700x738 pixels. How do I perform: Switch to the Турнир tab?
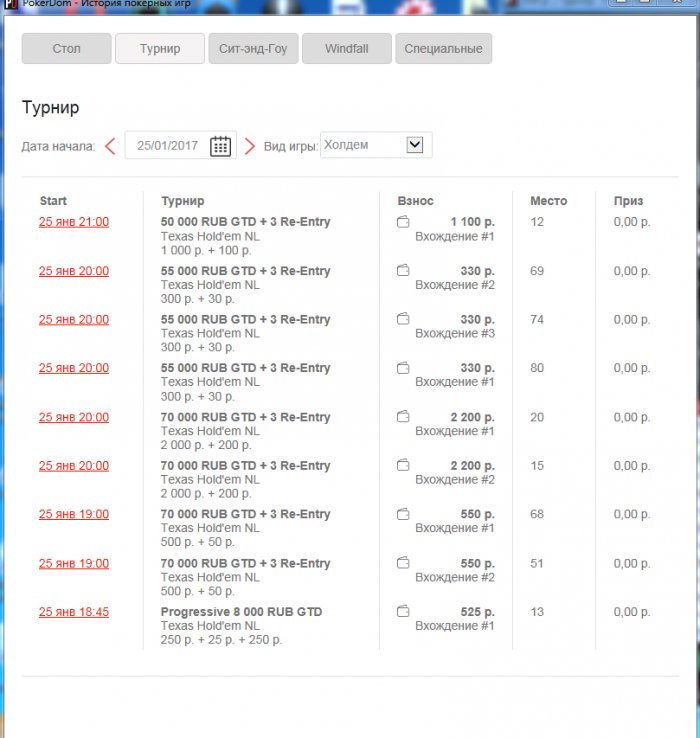[x=160, y=48]
